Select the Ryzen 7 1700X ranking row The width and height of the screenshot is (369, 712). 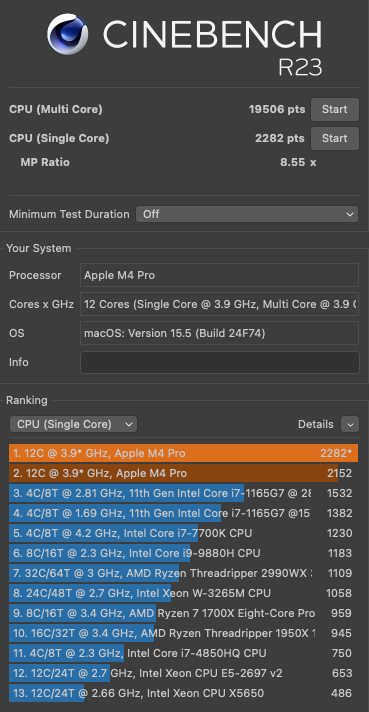click(183, 613)
